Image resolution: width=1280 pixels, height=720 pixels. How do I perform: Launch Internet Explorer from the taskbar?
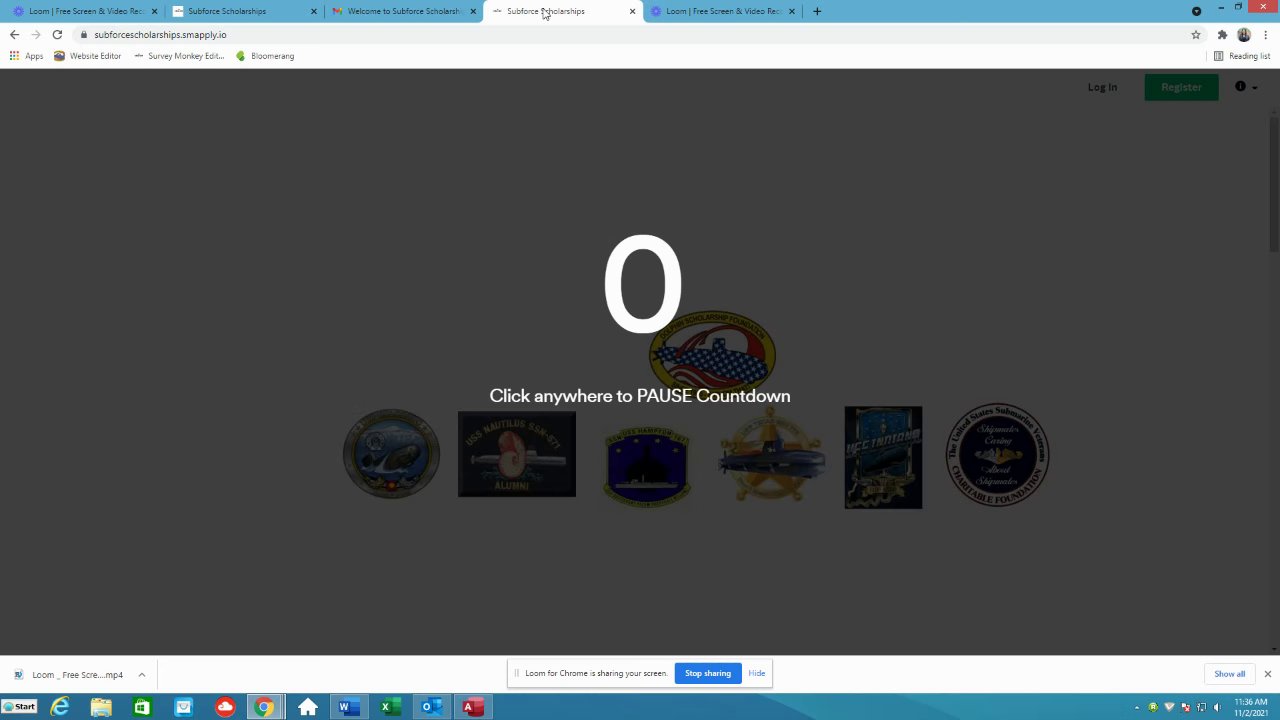60,707
